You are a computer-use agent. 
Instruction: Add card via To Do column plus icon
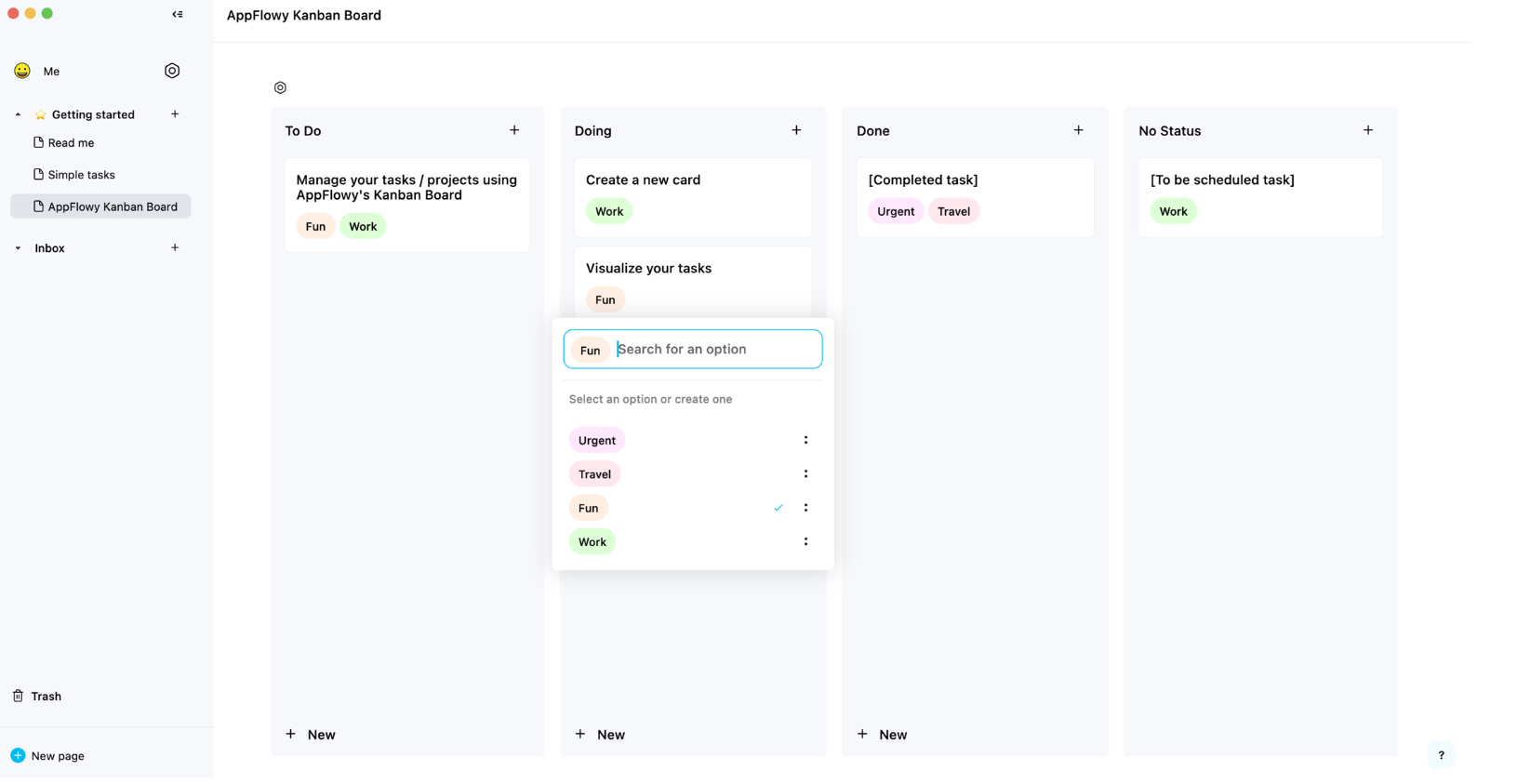pos(514,130)
